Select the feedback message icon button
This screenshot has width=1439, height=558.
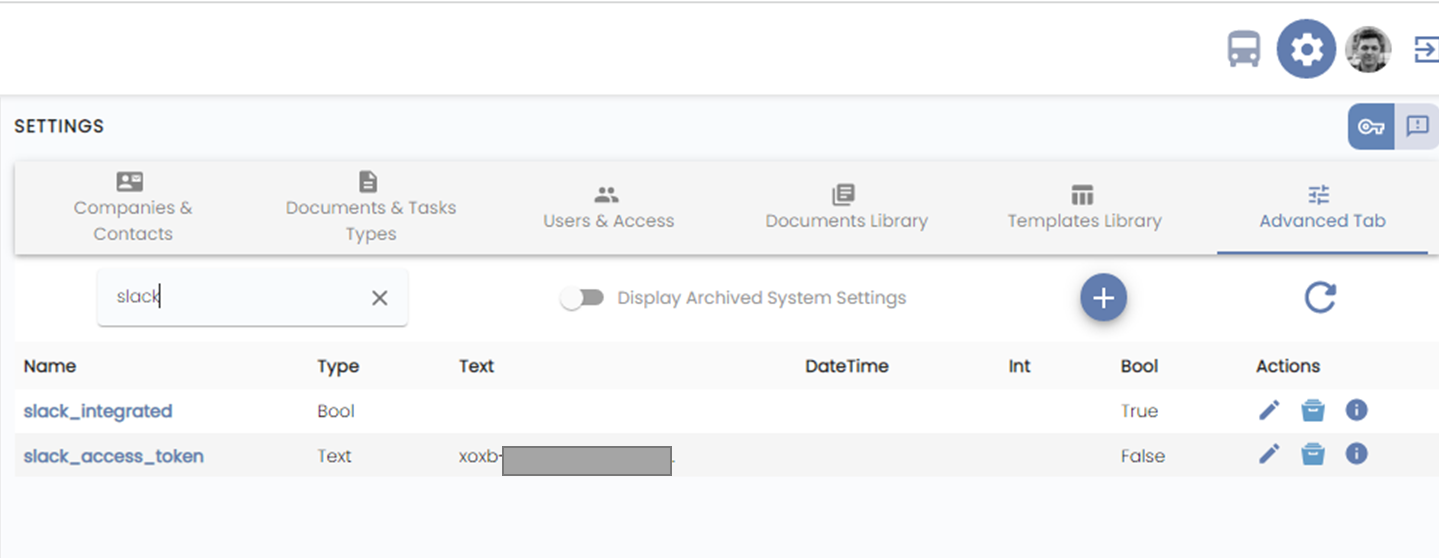[x=1416, y=127]
